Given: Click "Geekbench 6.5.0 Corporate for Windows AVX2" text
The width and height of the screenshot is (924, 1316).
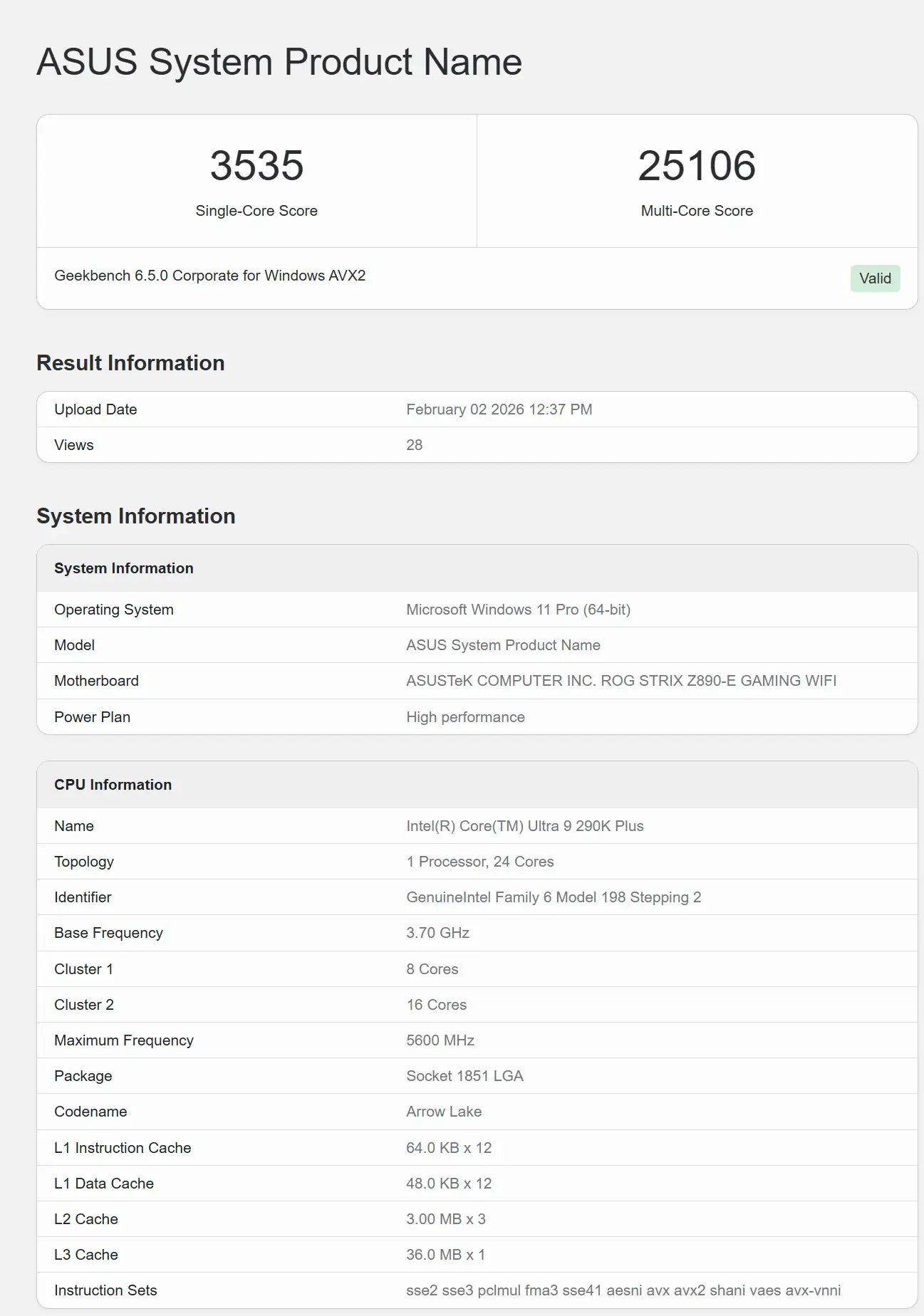Looking at the screenshot, I should pyautogui.click(x=209, y=276).
